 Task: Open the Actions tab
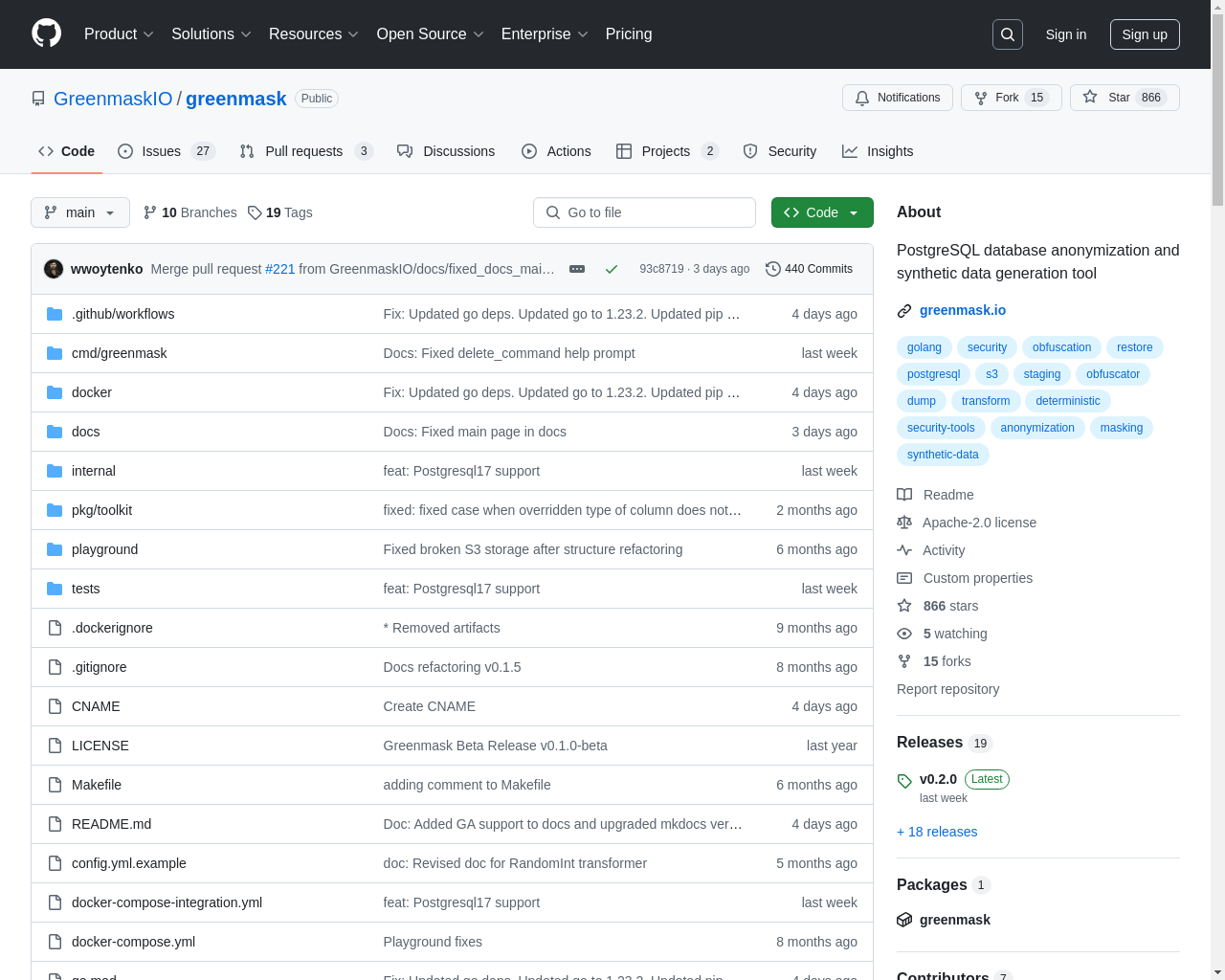point(556,151)
